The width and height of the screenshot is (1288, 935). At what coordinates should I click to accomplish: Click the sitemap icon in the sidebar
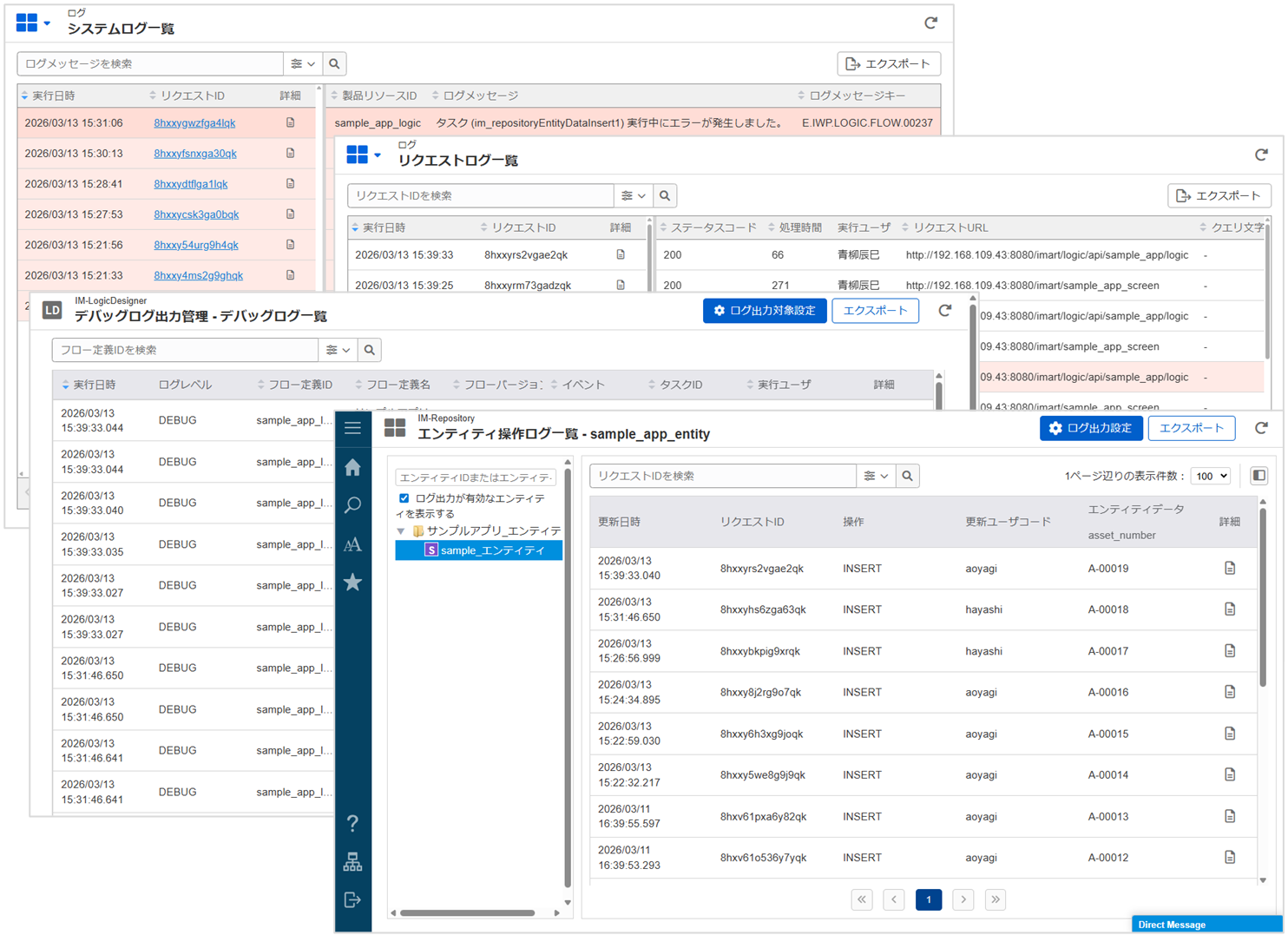352,861
